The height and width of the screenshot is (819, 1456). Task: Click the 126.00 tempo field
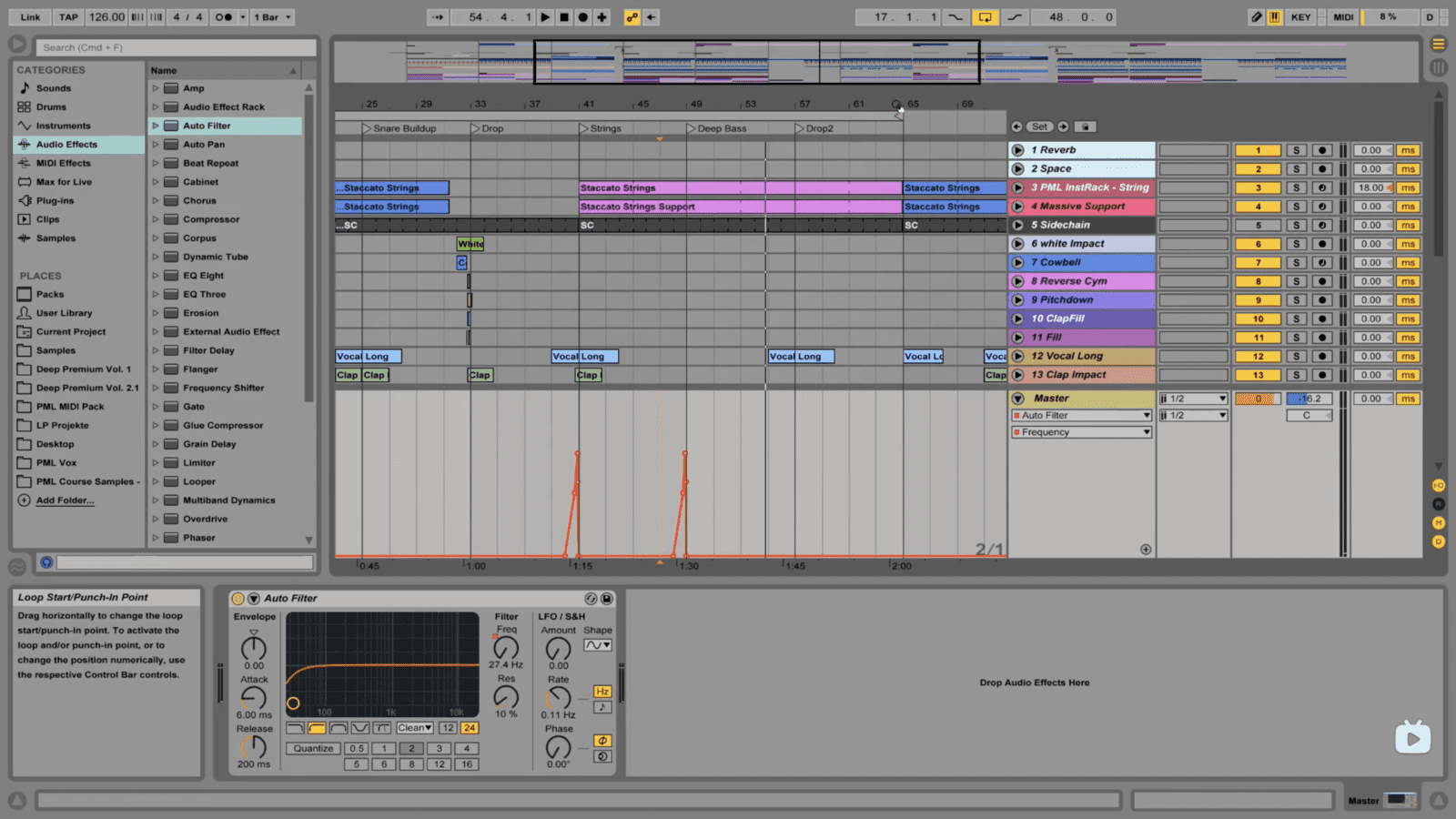[x=106, y=17]
